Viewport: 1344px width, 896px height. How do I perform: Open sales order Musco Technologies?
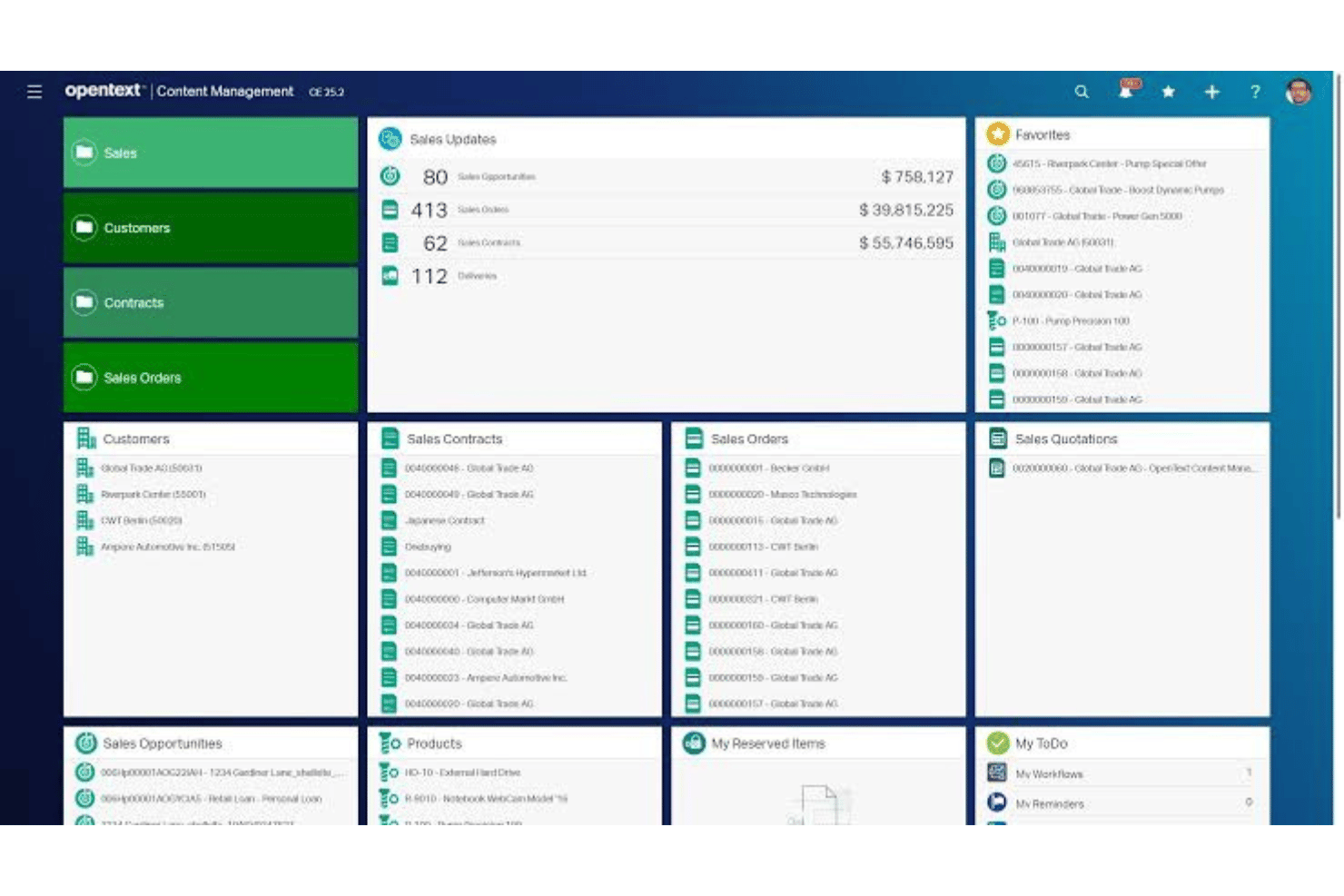point(782,495)
